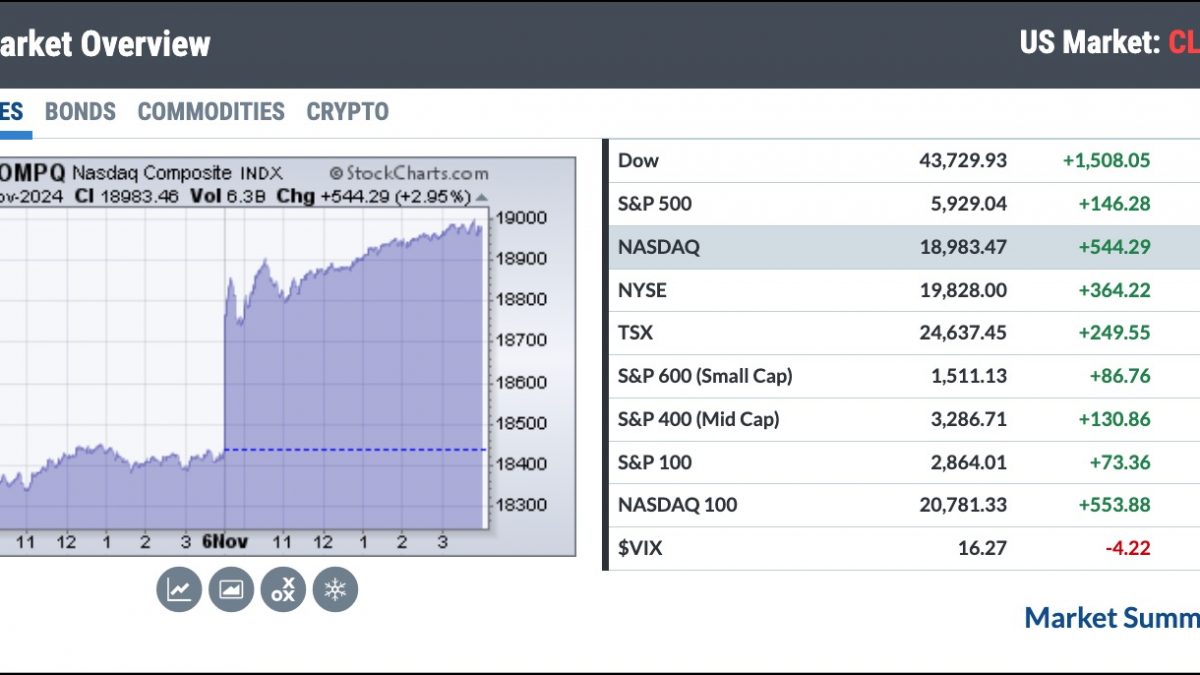Click the NYSE change +364.22

click(x=1115, y=290)
